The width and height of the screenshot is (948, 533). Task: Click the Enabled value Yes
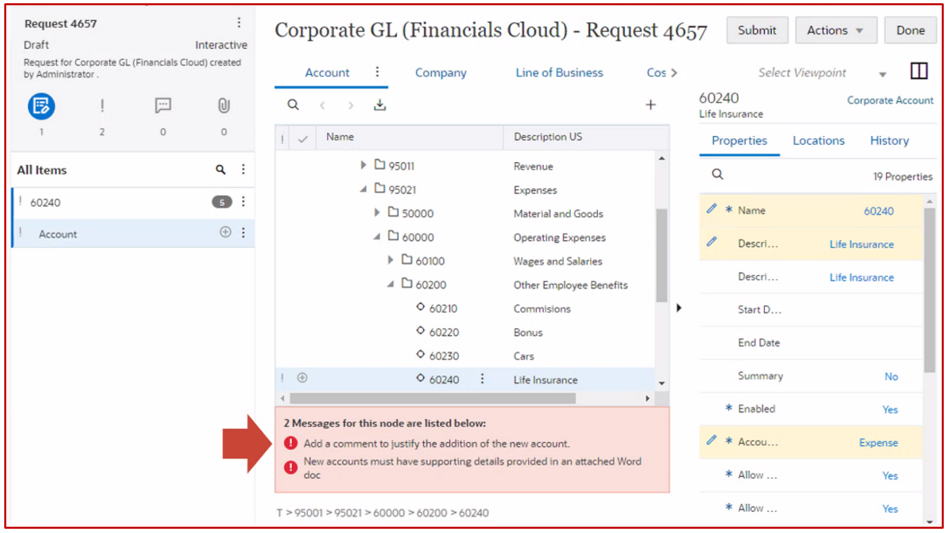pos(890,410)
